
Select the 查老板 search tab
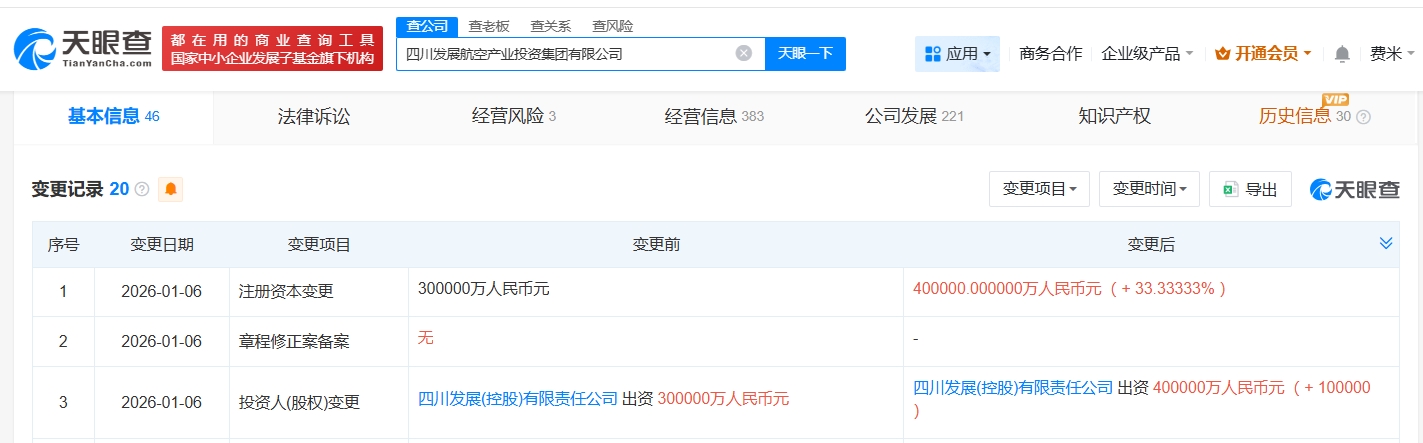click(490, 27)
